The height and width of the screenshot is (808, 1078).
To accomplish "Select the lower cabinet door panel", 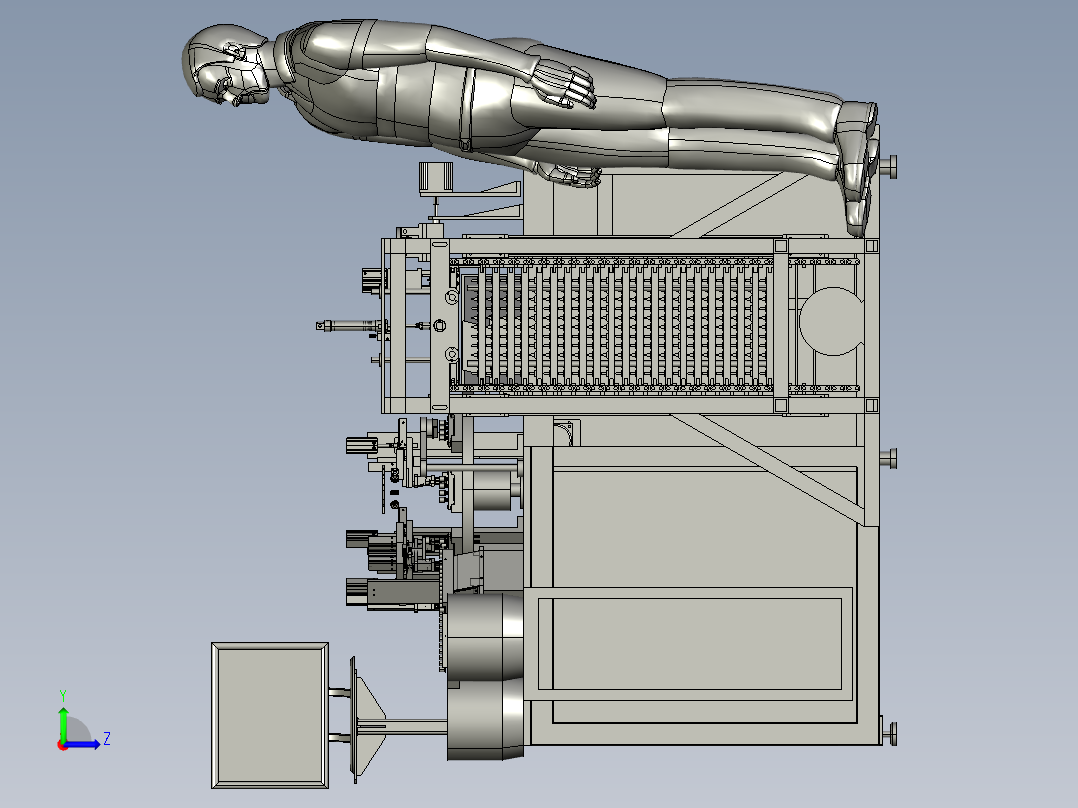I will tap(690, 643).
